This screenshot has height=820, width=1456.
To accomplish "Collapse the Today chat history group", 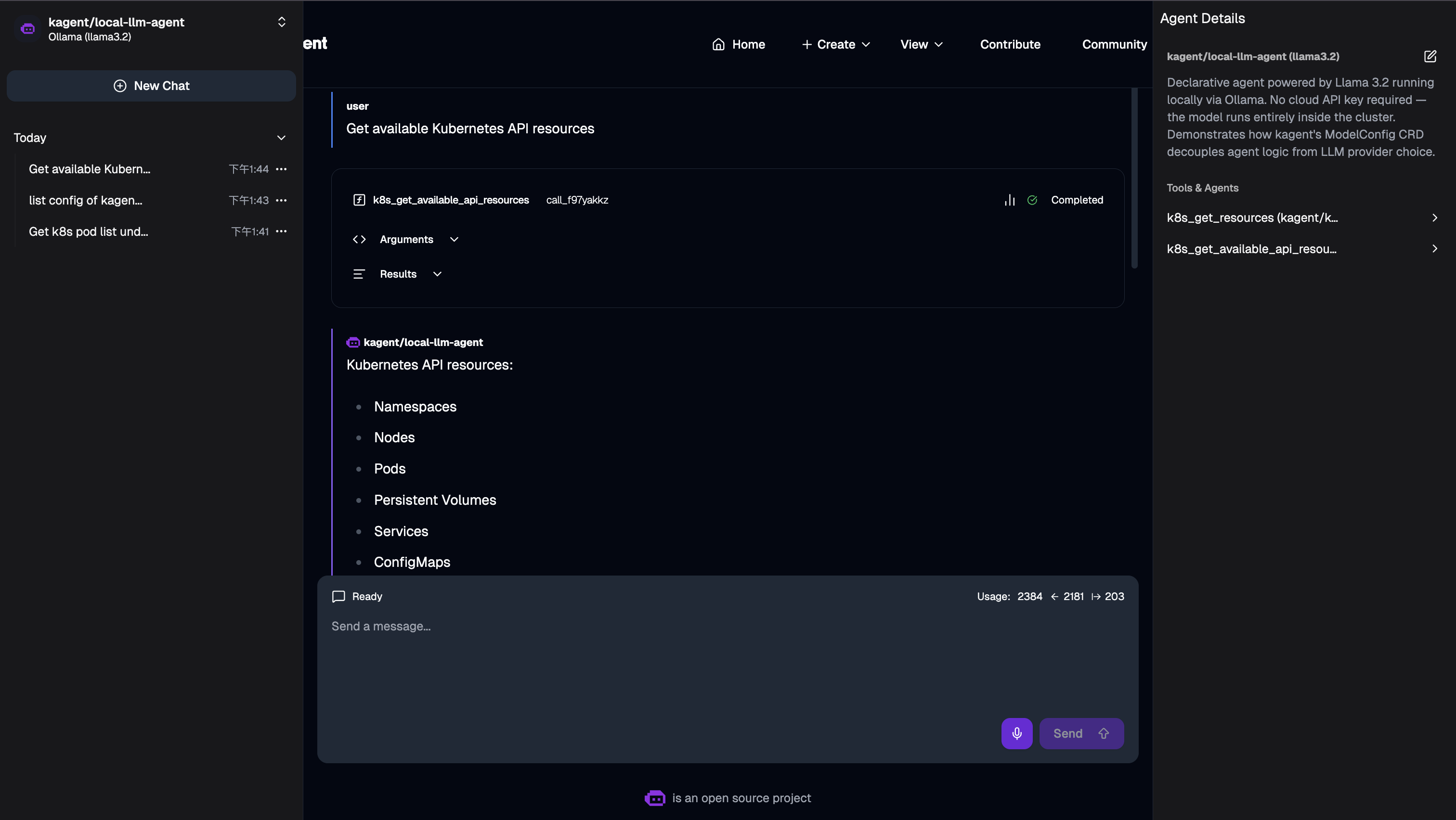I will [281, 138].
